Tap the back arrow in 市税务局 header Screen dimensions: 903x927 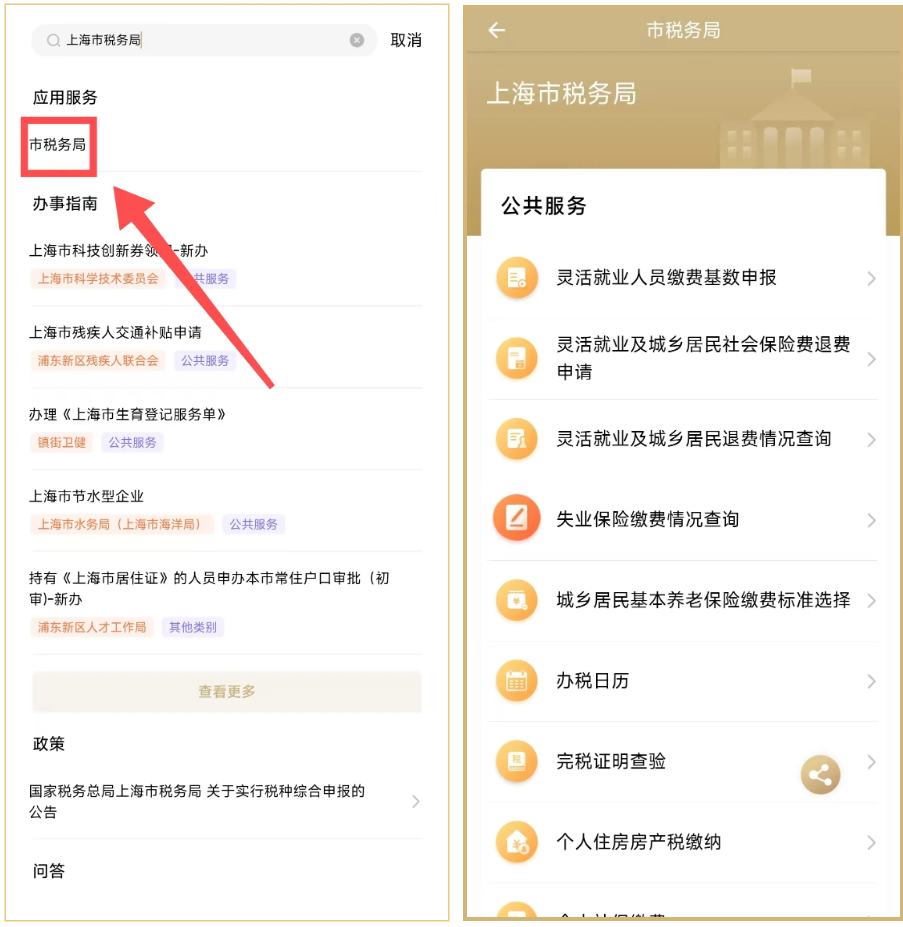[x=497, y=30]
